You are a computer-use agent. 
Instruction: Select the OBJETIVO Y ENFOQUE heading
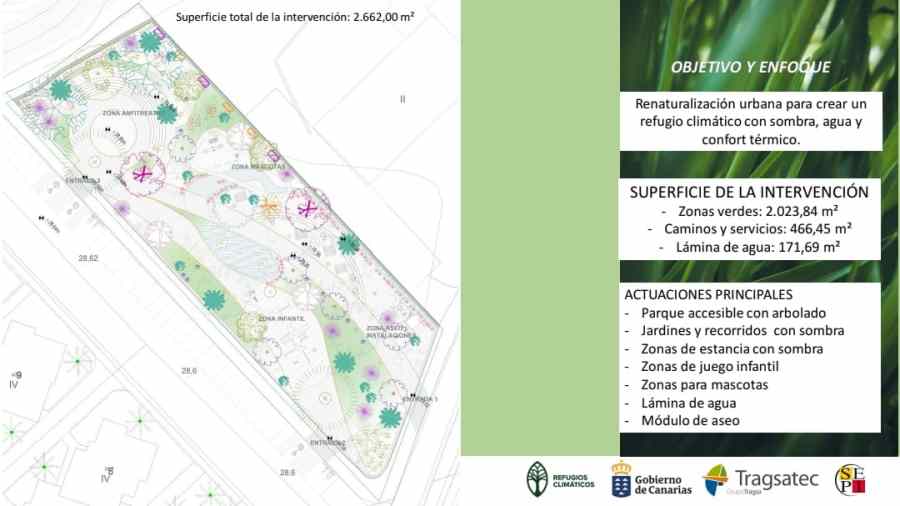coord(750,69)
